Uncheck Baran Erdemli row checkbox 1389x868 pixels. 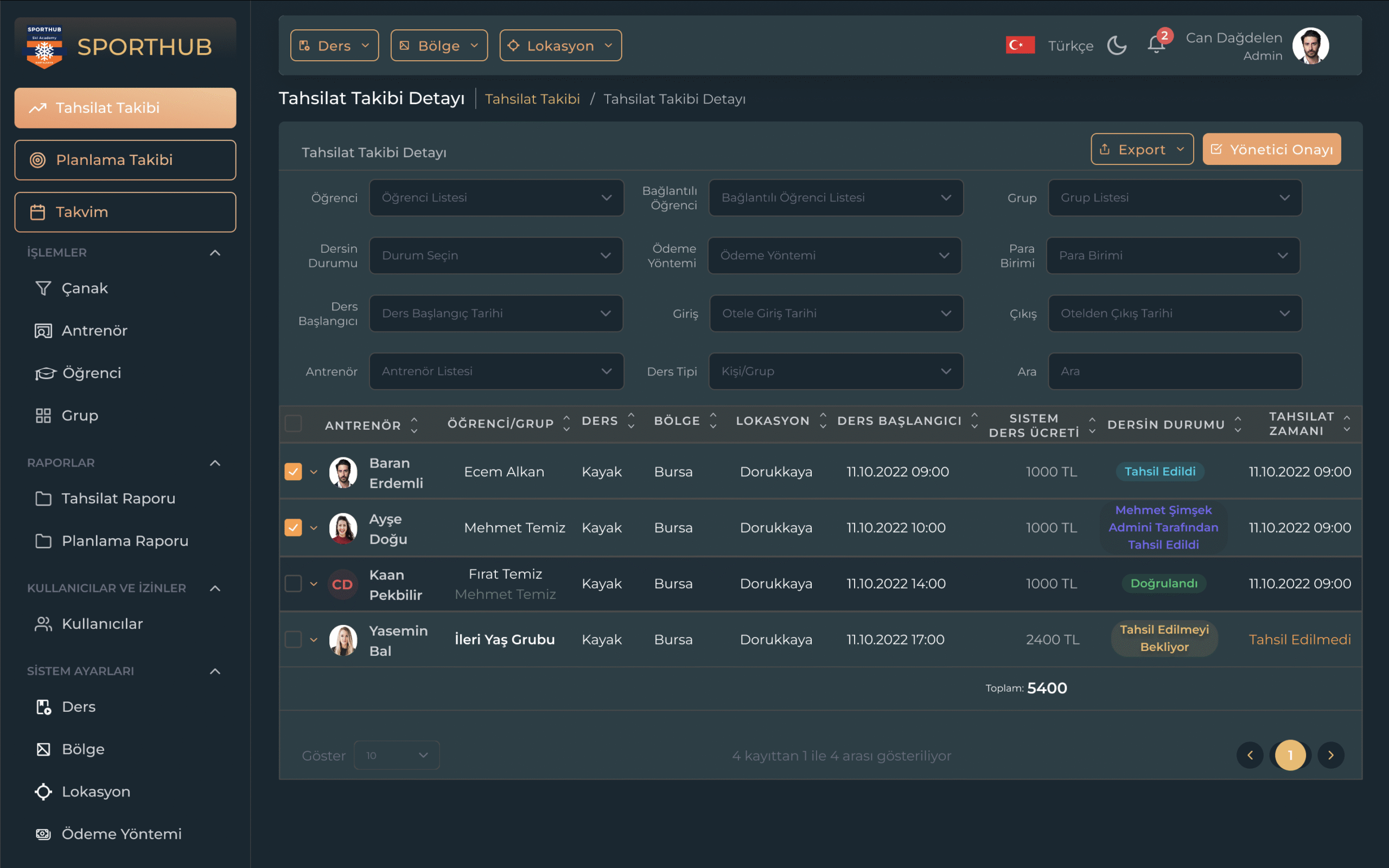pos(294,471)
